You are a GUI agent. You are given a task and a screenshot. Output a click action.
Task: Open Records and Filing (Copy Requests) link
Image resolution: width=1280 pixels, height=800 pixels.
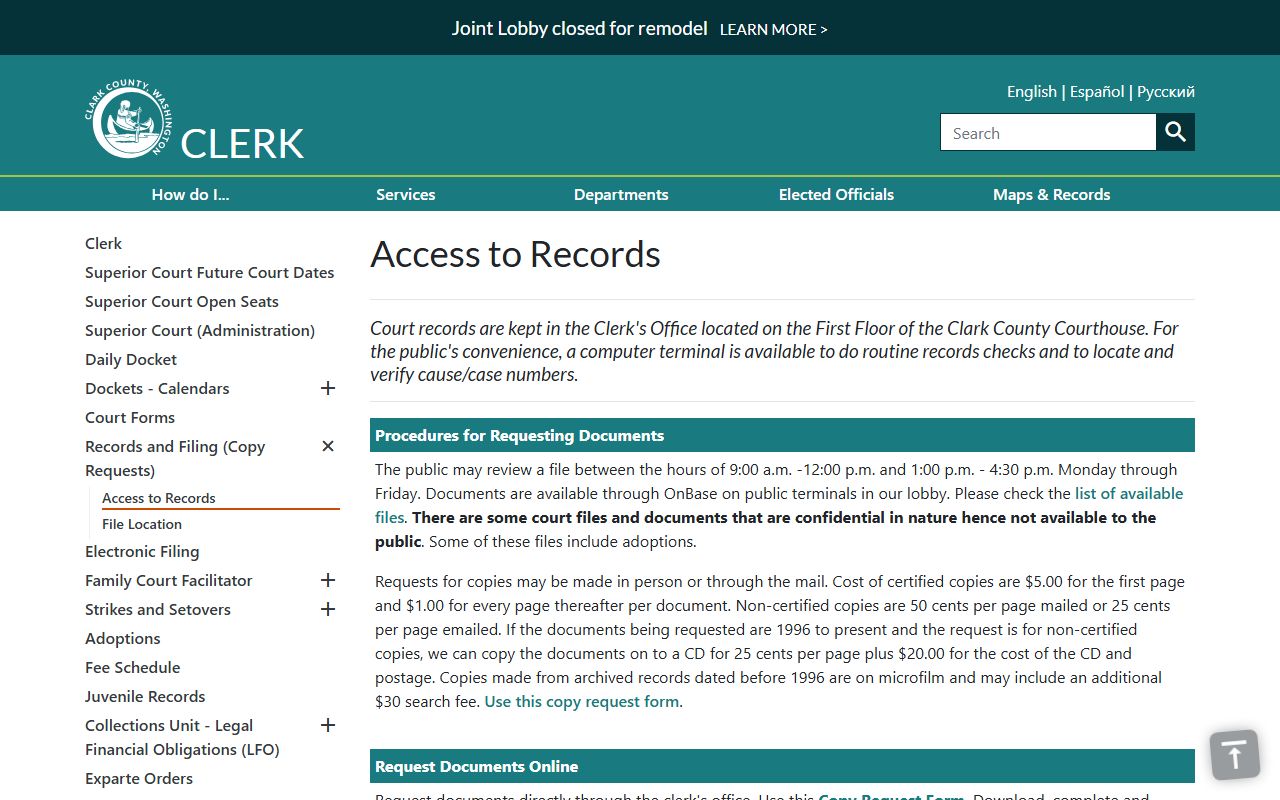coord(175,458)
